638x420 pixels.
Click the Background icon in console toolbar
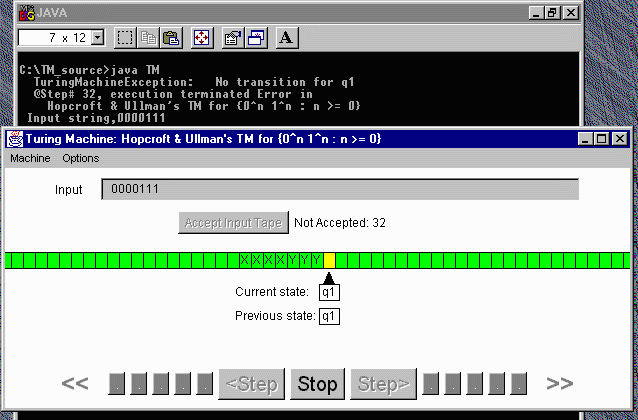coord(255,38)
